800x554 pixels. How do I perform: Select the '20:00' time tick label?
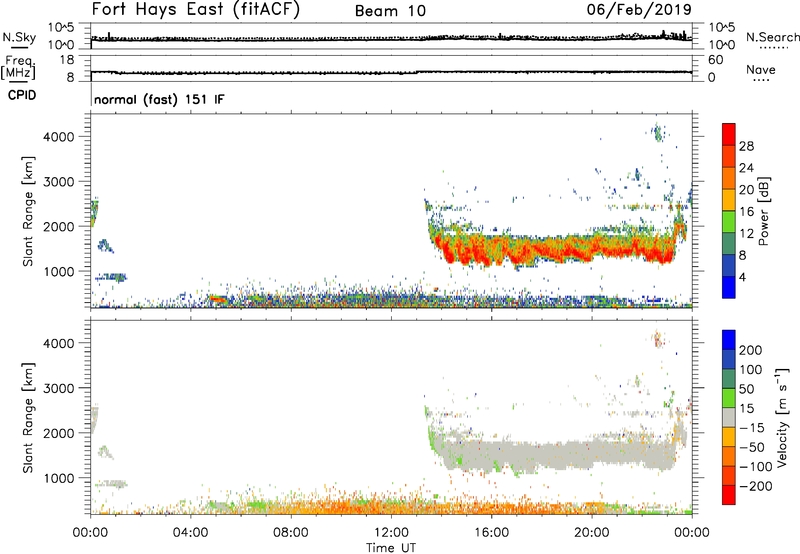click(591, 533)
